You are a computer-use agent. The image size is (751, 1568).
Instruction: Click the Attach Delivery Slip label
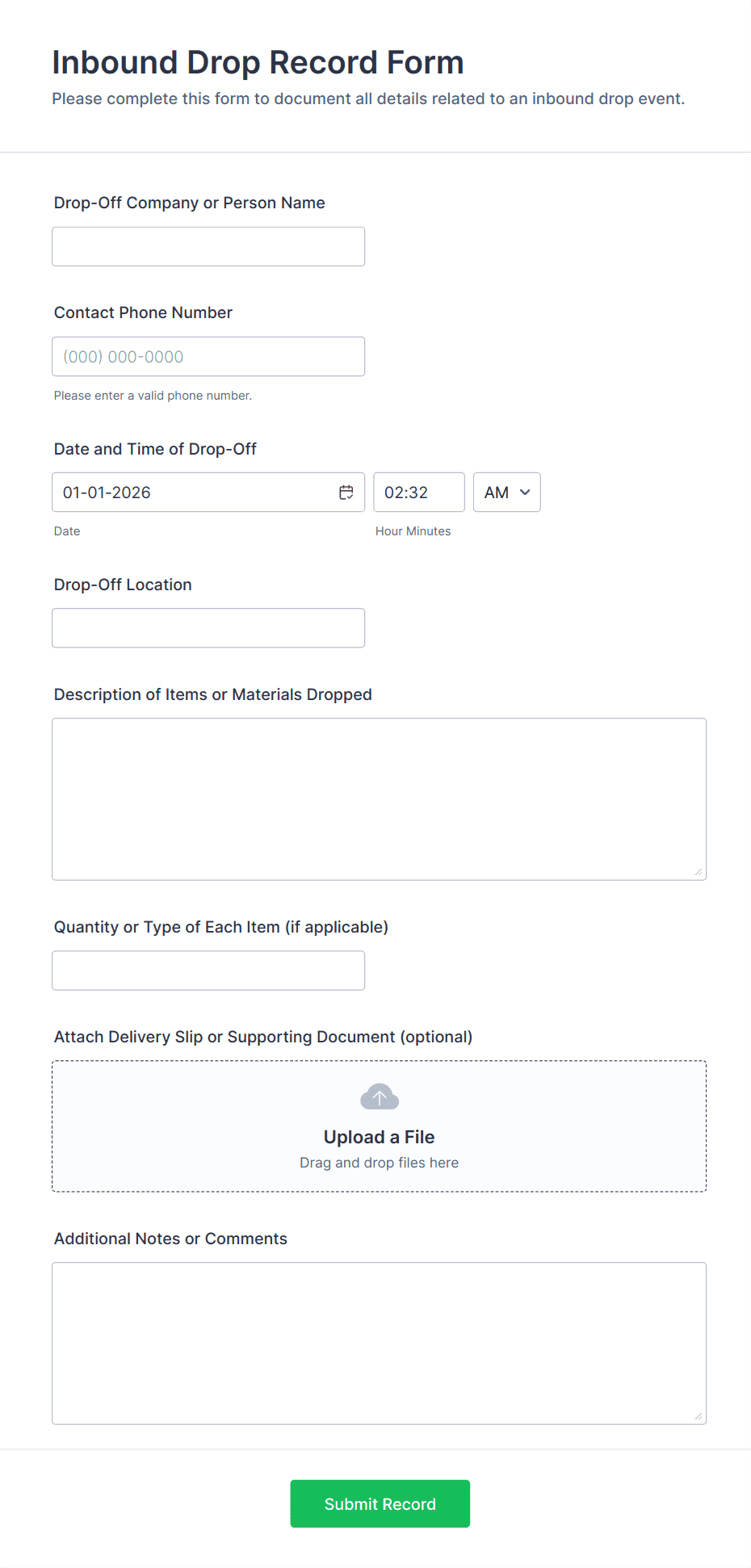tap(263, 1037)
